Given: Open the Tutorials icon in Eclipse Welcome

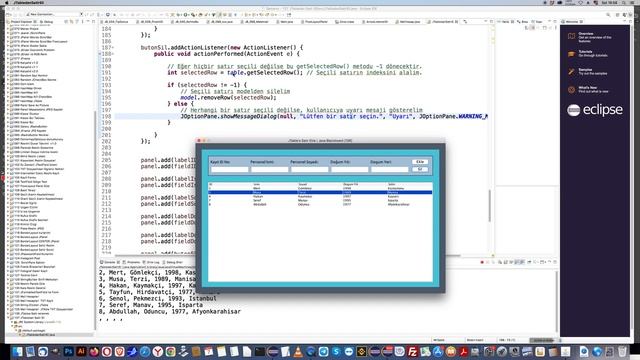Looking at the screenshot, I should [x=571, y=54].
